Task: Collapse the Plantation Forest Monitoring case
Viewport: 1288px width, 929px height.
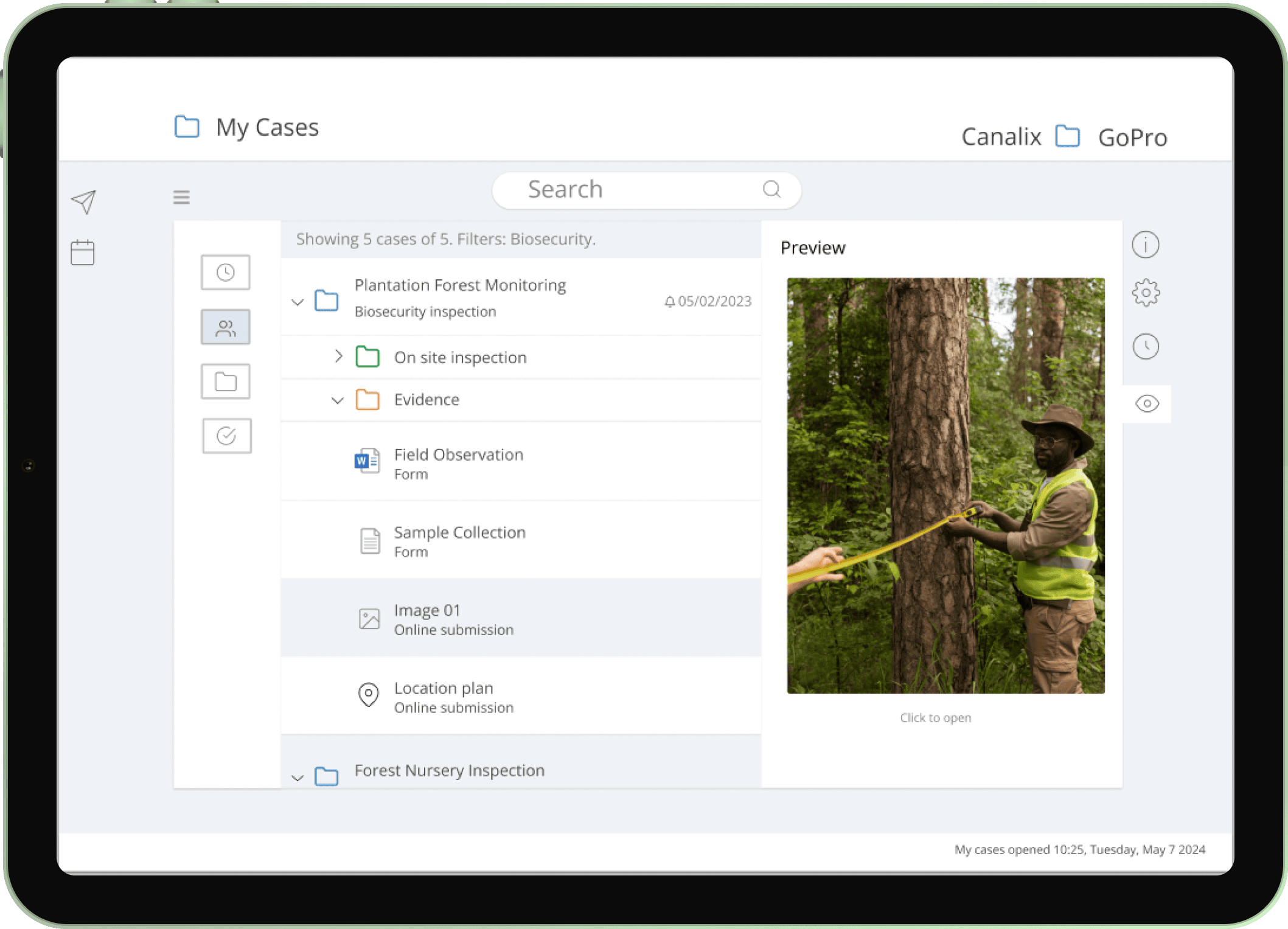Action: tap(298, 302)
